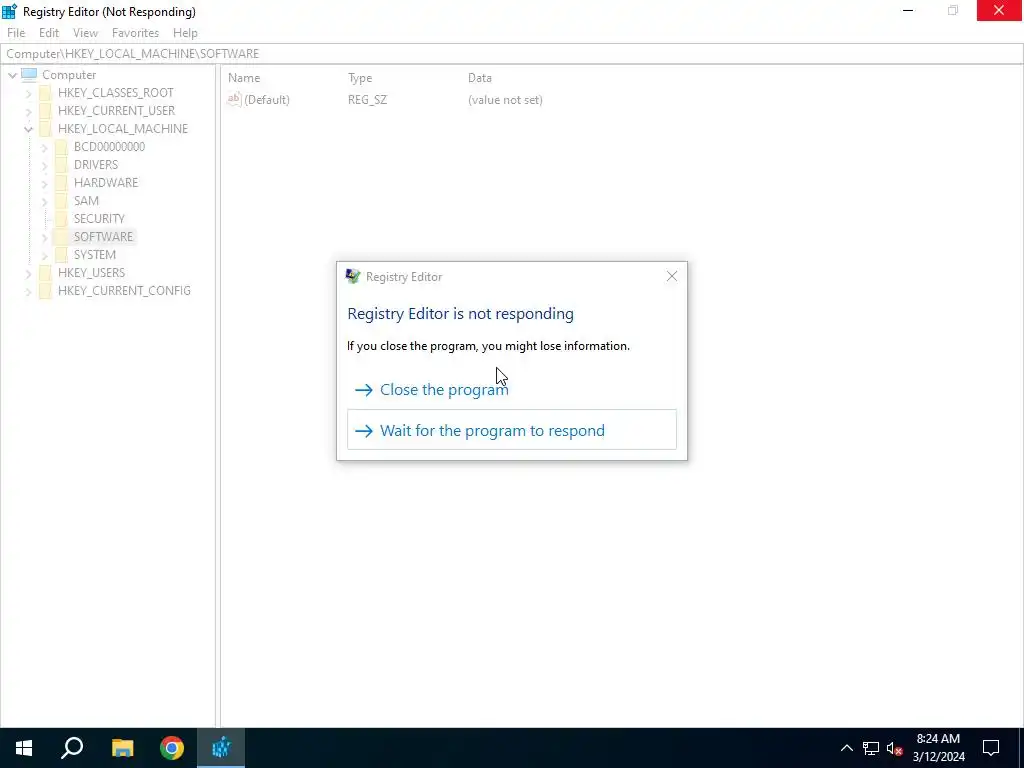Launch Google Chrome from taskbar
Viewport: 1024px width, 768px height.
click(x=172, y=748)
